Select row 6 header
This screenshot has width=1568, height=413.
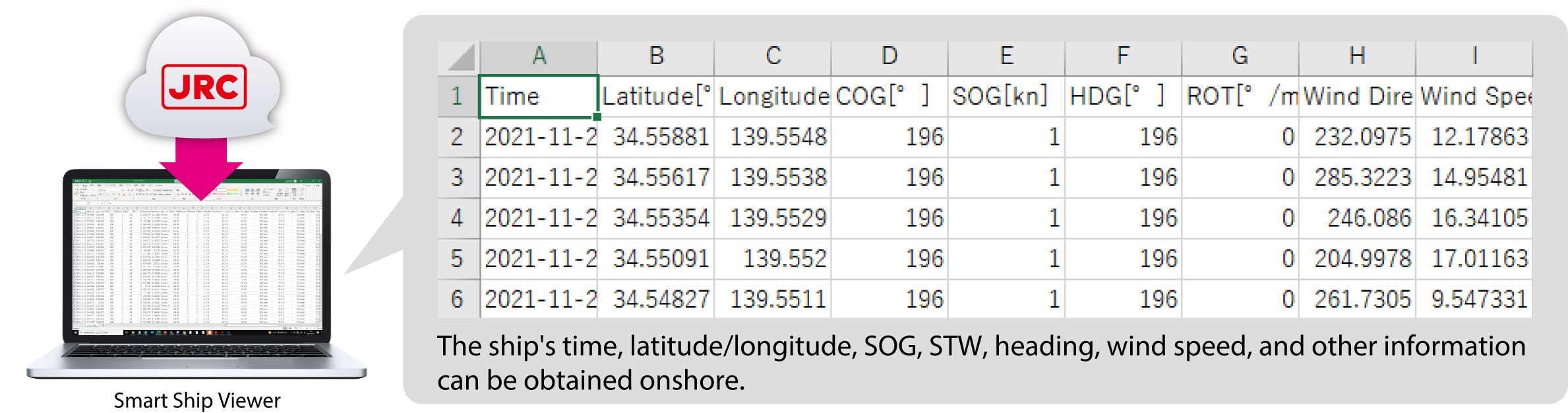458,300
